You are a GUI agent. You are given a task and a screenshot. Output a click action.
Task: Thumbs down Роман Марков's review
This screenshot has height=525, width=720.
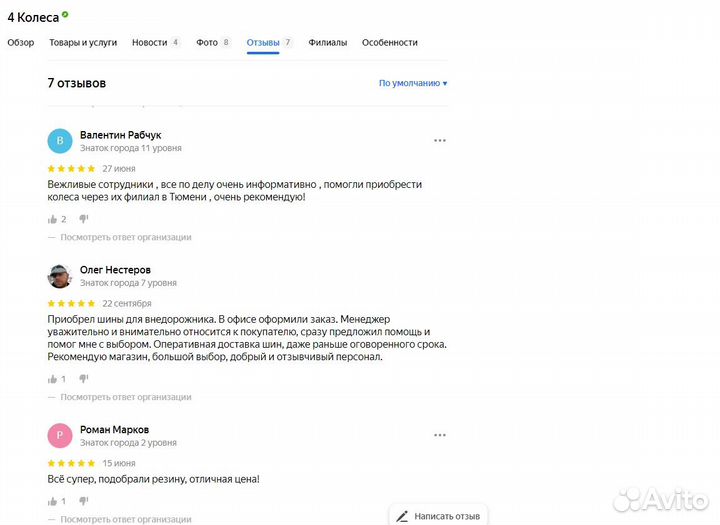[x=84, y=501]
